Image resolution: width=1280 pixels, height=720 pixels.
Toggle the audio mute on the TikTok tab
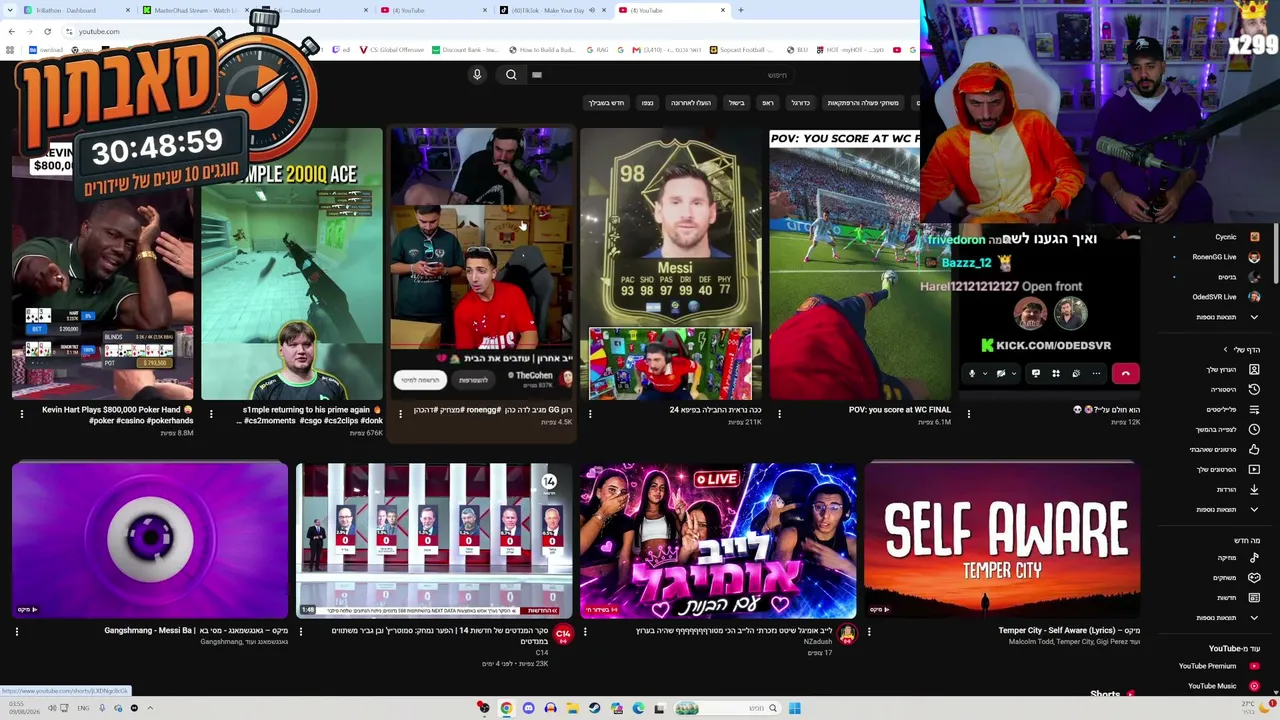pyautogui.click(x=592, y=10)
